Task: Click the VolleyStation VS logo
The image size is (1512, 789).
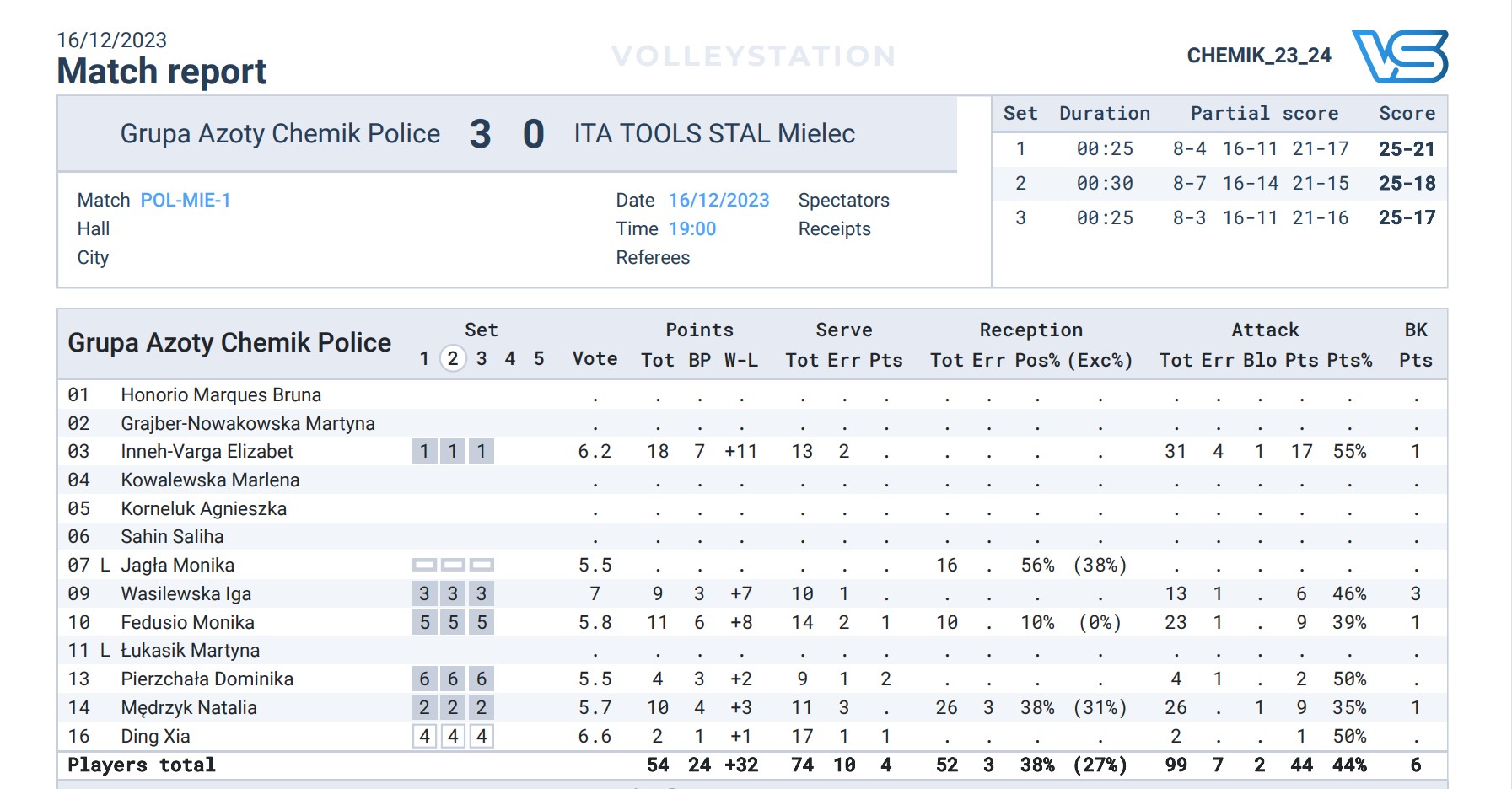Action: coord(1400,56)
